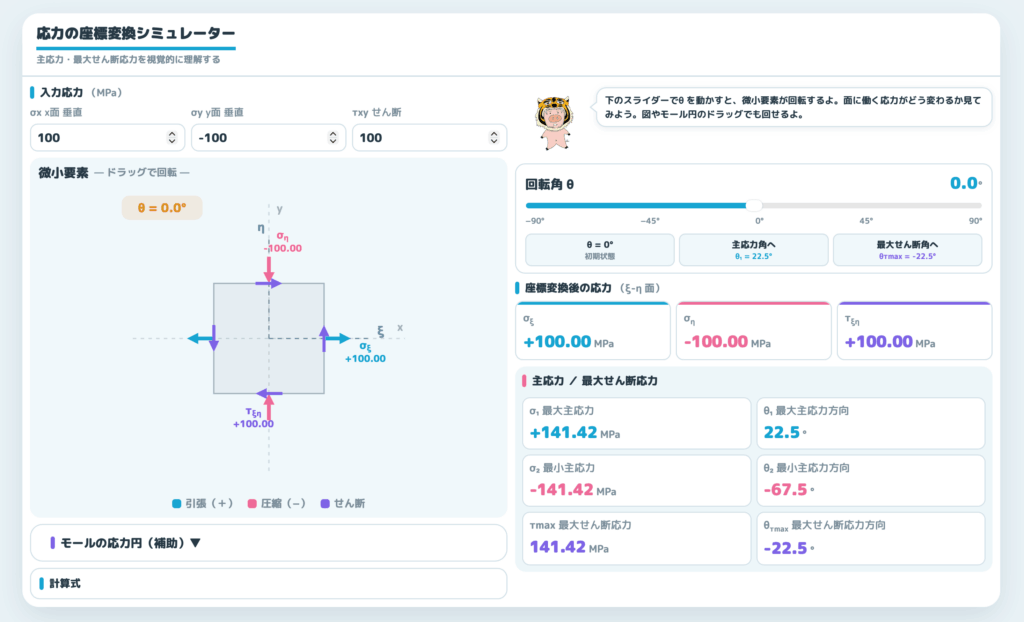Click the 応力の座標変換シミュレーター title
The width and height of the screenshot is (1024, 622).
tap(136, 33)
